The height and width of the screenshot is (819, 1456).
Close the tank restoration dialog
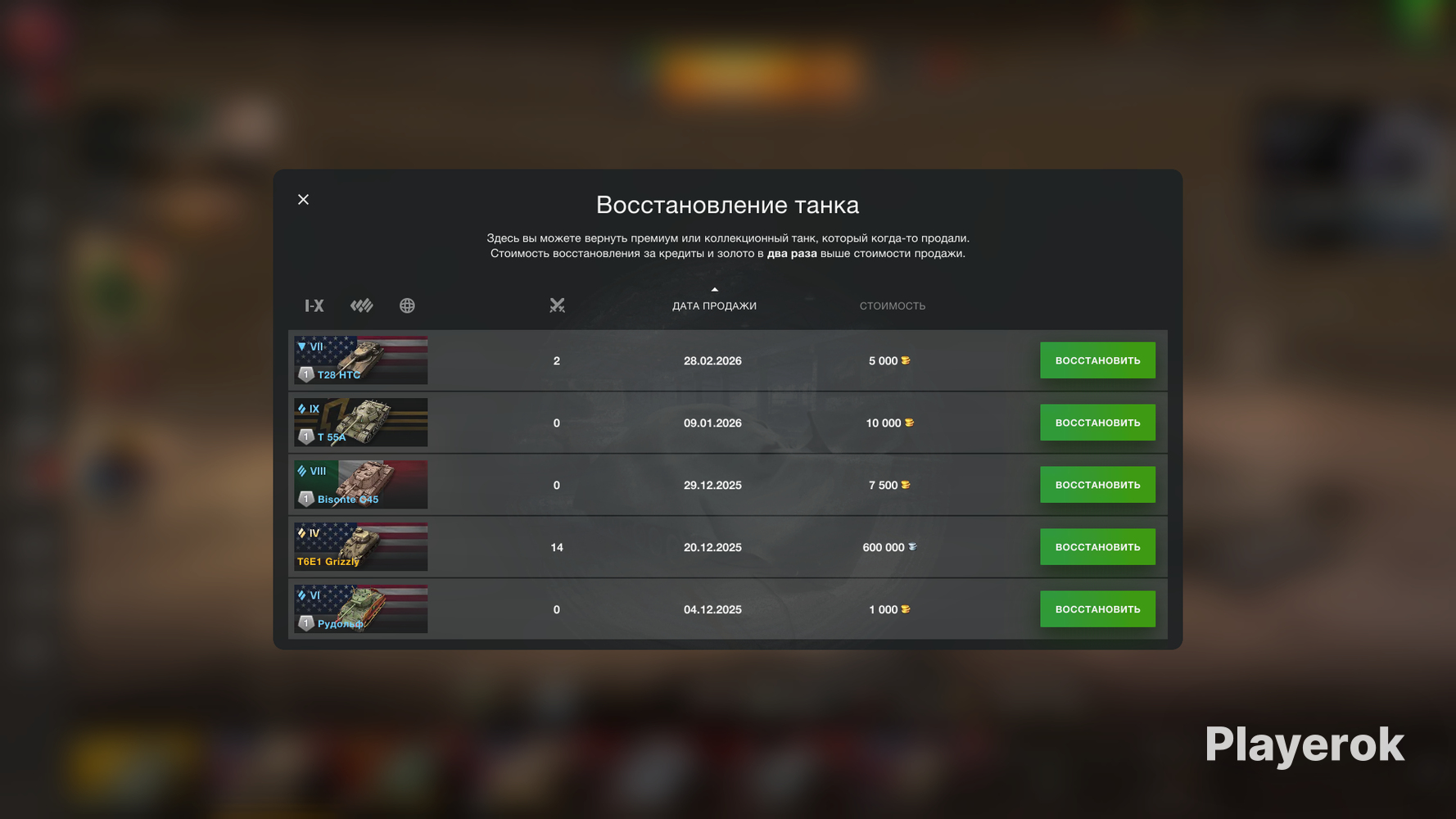click(304, 200)
